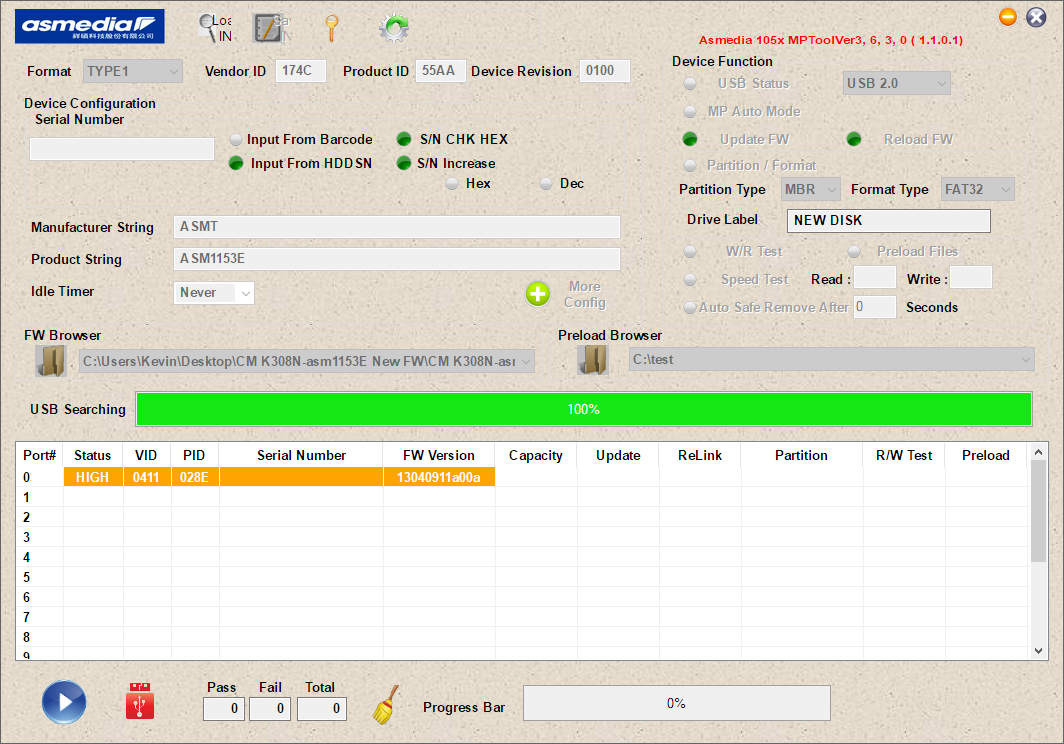Viewport: 1064px width, 744px height.
Task: Click the device table scrollbar thumb
Action: (1038, 511)
